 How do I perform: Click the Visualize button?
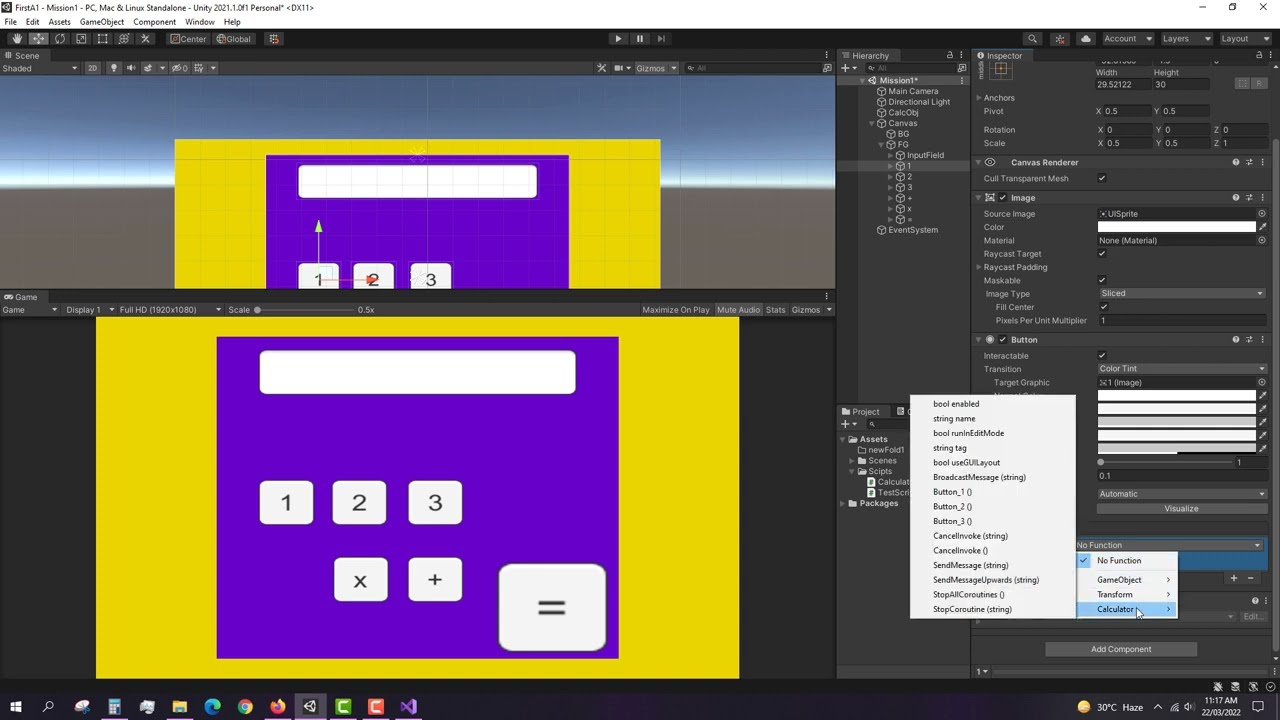click(1181, 509)
